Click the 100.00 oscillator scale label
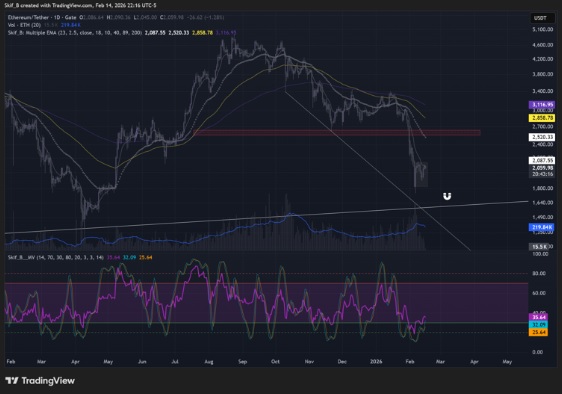 540,254
